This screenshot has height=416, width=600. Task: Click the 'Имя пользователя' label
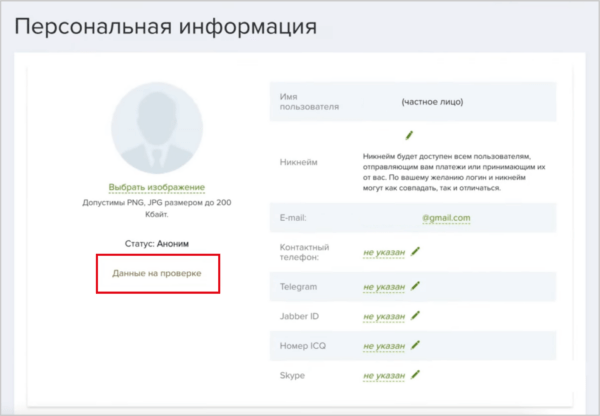pos(309,102)
